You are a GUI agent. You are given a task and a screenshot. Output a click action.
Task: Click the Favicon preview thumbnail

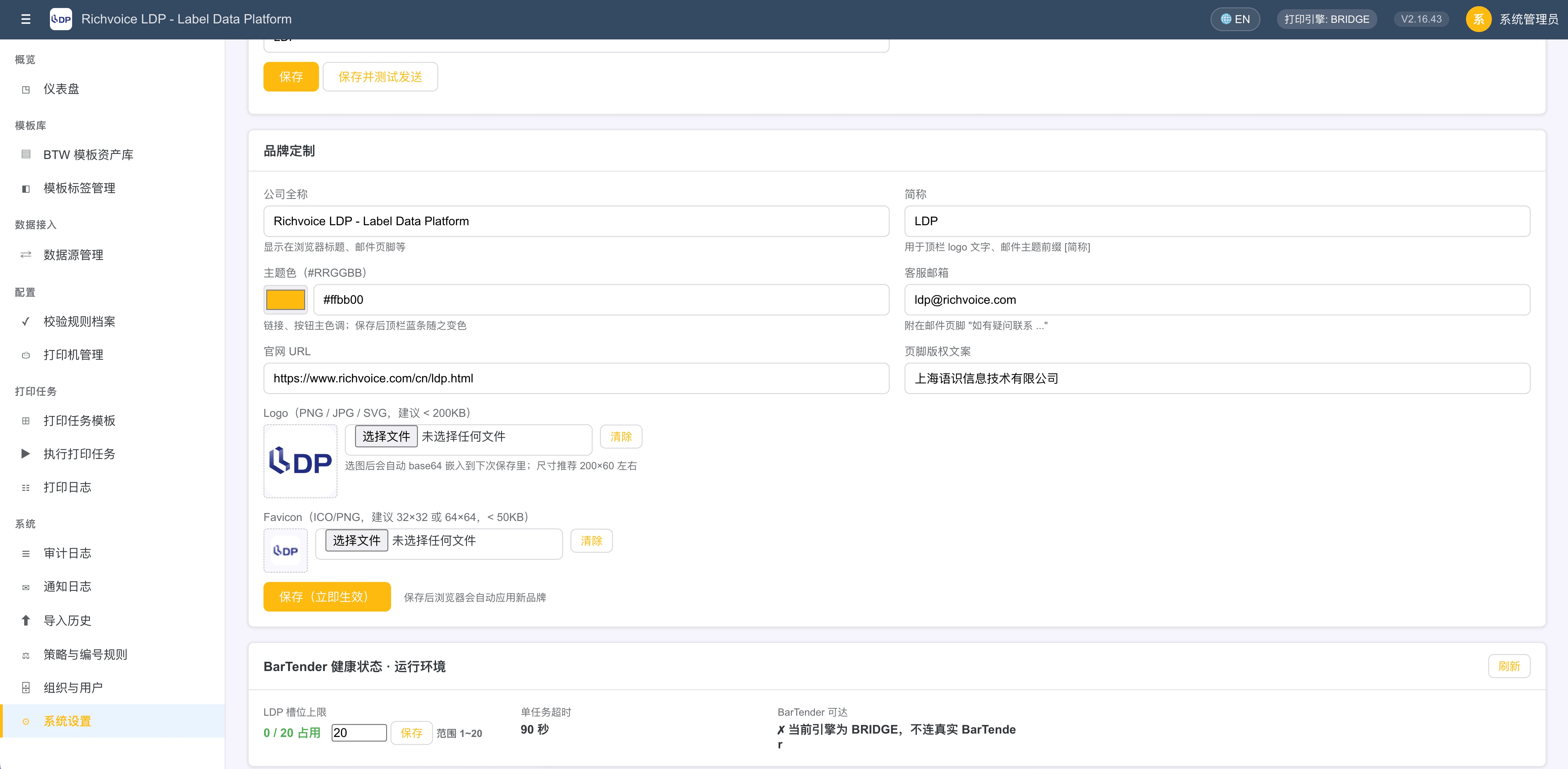coord(285,551)
